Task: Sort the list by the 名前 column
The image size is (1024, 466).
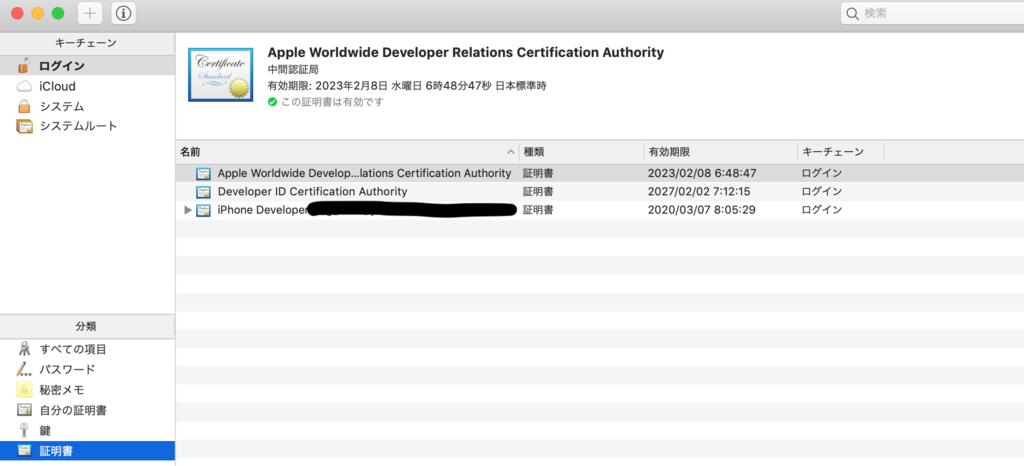Action: [x=347, y=152]
